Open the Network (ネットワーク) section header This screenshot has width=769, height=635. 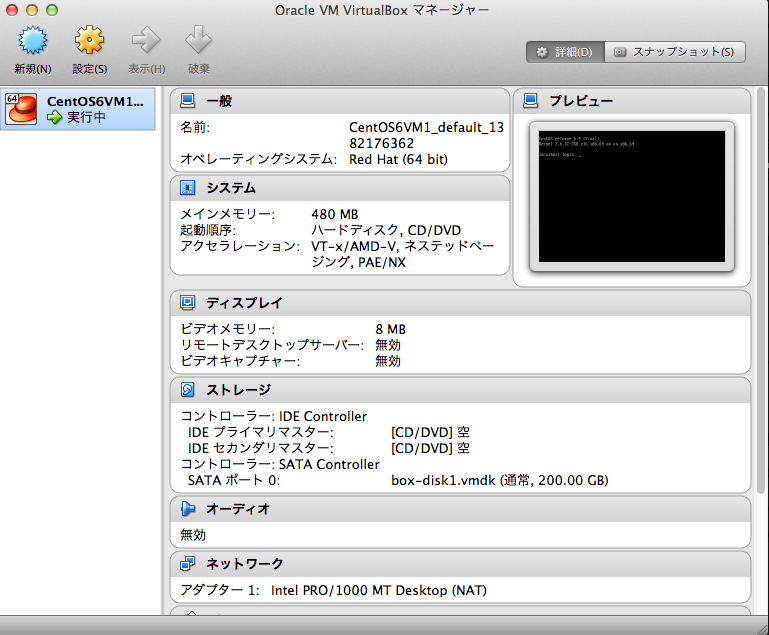click(460, 564)
